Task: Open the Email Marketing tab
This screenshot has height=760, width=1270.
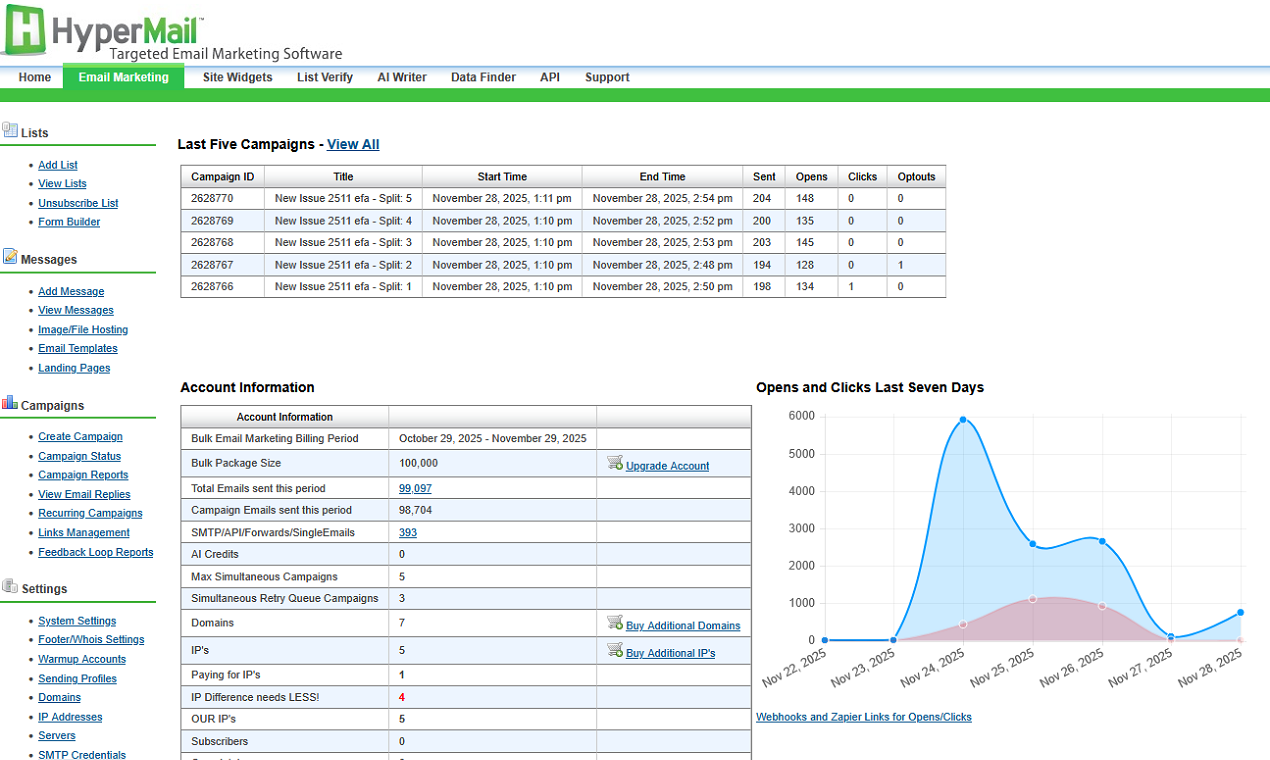Action: click(124, 77)
